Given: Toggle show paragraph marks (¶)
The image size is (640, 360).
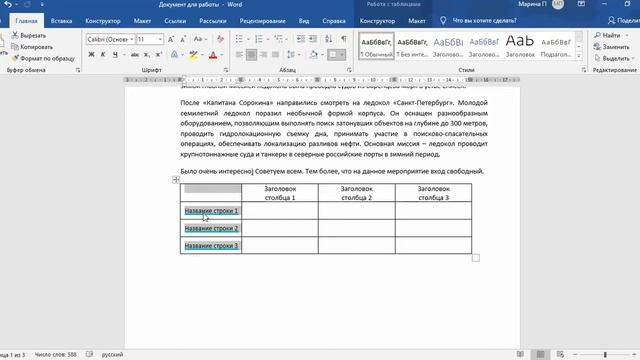Looking at the screenshot, I should click(x=344, y=39).
